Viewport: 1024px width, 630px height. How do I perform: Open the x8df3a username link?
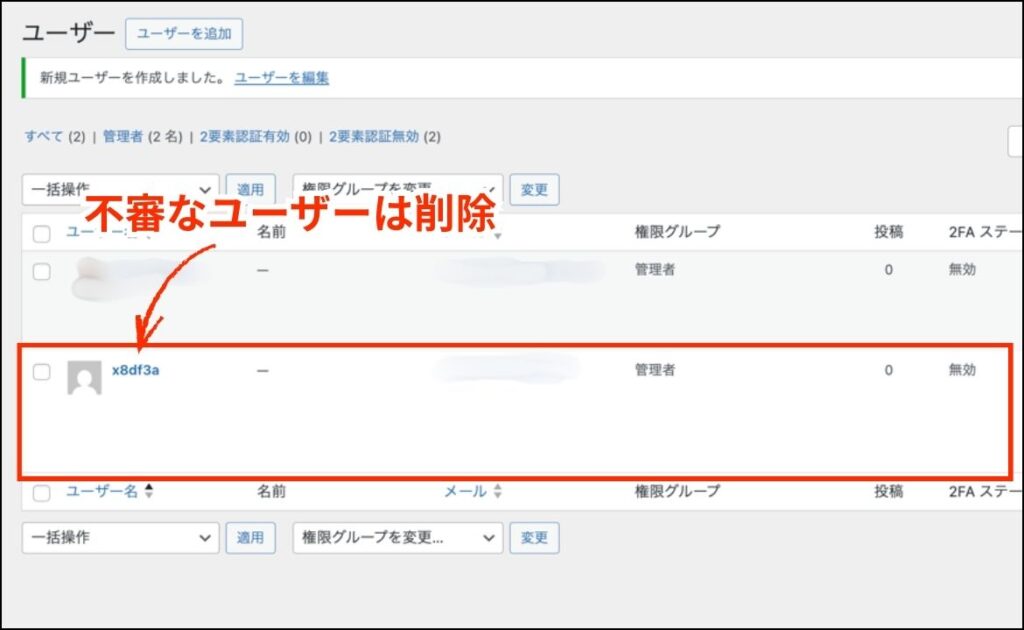(136, 370)
